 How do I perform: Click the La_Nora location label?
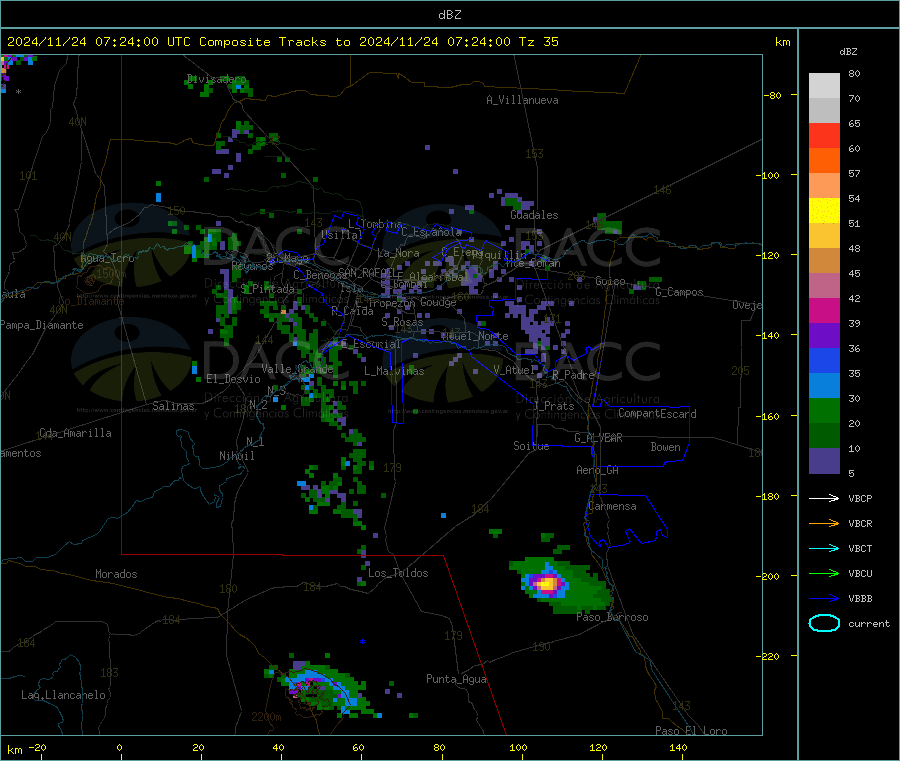point(398,253)
